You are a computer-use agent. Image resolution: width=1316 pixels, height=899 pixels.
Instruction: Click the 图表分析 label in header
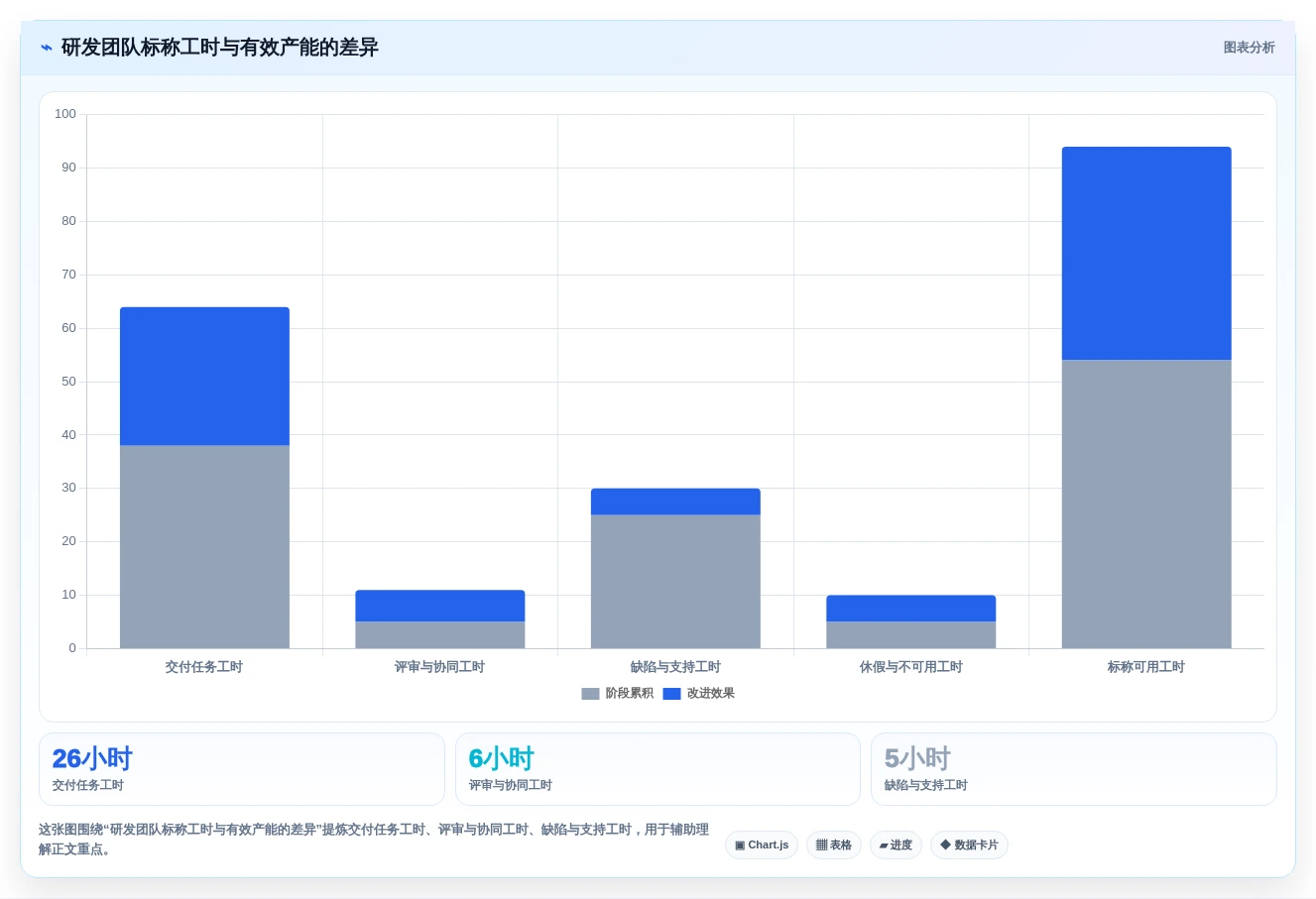[1249, 48]
